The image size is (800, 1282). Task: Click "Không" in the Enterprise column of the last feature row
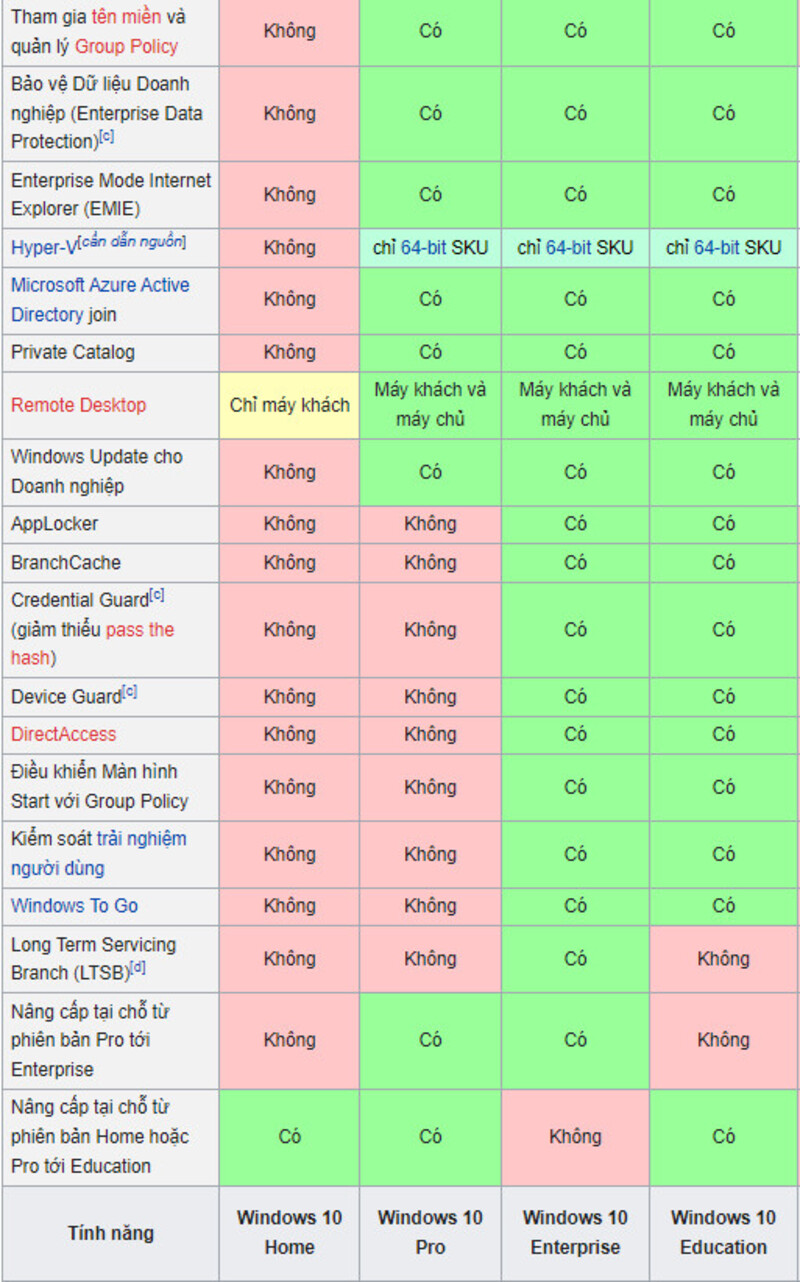pyautogui.click(x=576, y=1137)
